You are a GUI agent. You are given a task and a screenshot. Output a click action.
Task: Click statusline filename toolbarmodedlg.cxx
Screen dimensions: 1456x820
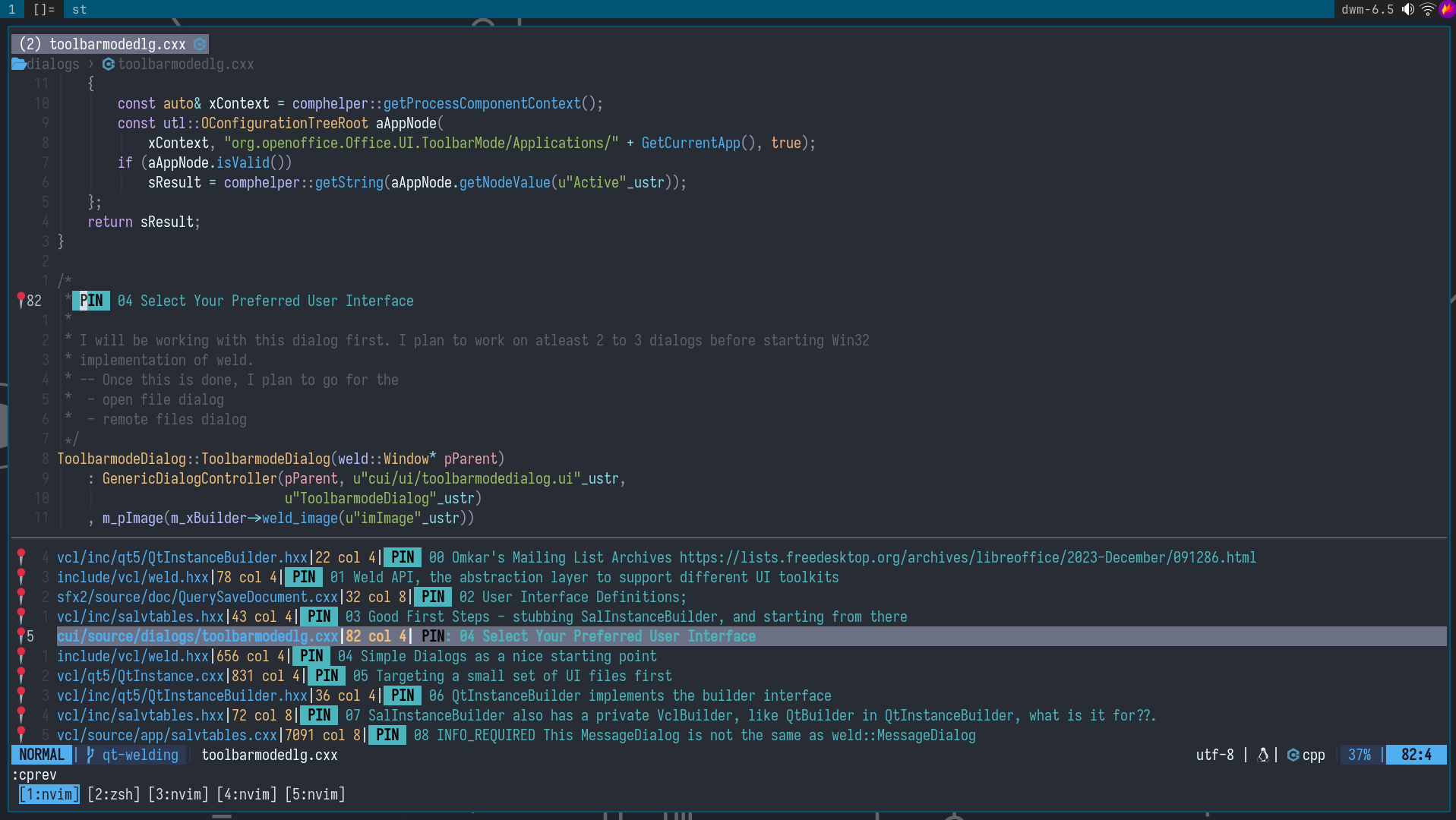point(270,755)
